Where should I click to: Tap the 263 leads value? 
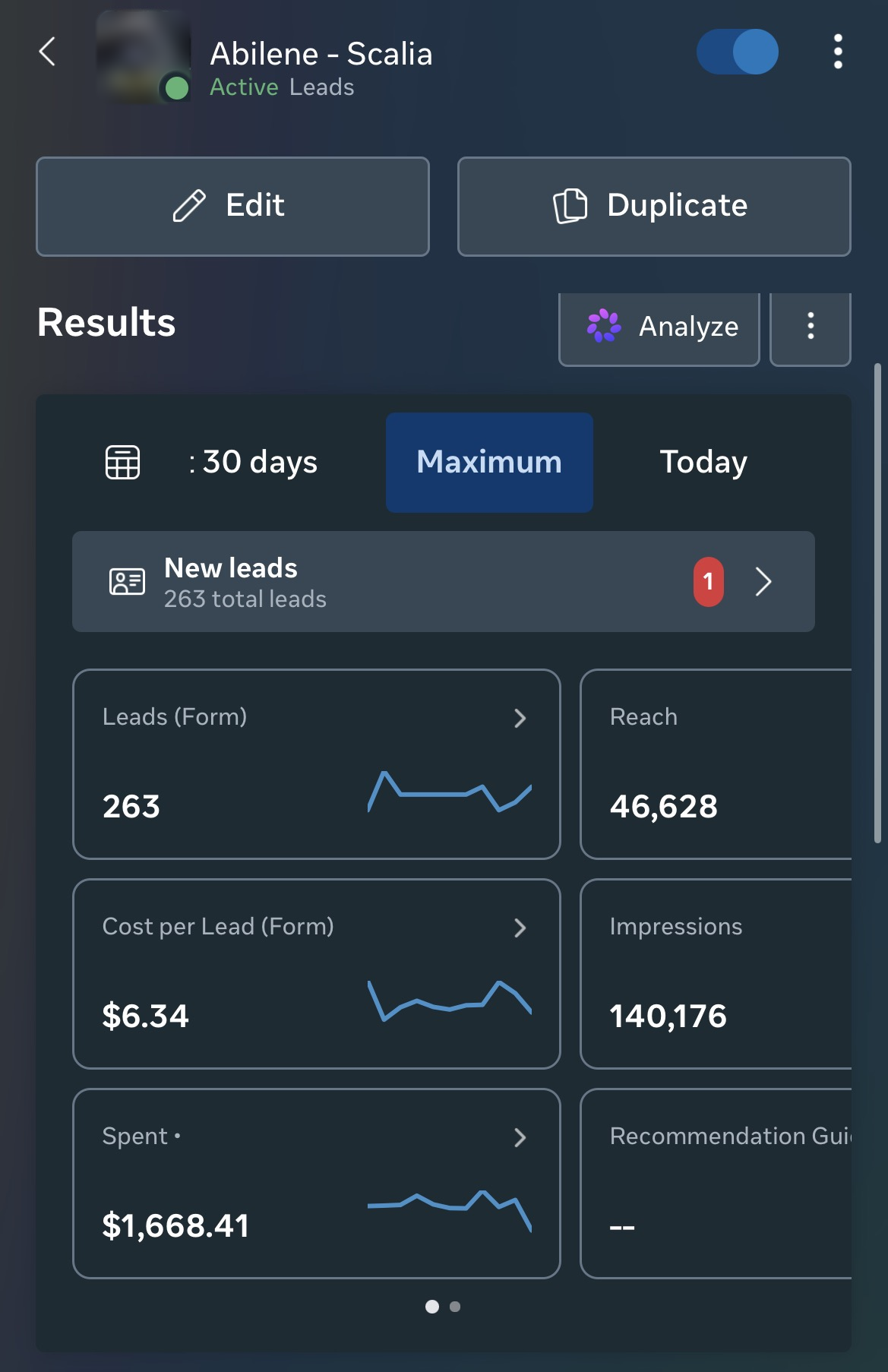[131, 806]
